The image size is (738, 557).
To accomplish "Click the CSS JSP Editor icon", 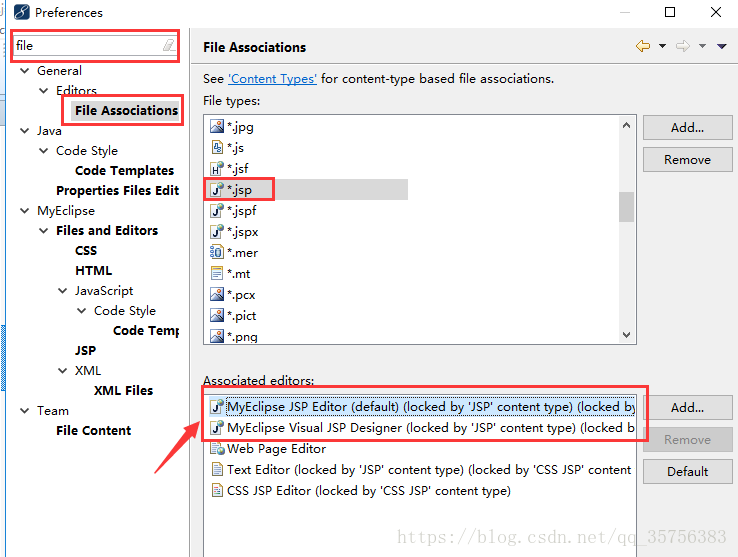I will tap(217, 490).
